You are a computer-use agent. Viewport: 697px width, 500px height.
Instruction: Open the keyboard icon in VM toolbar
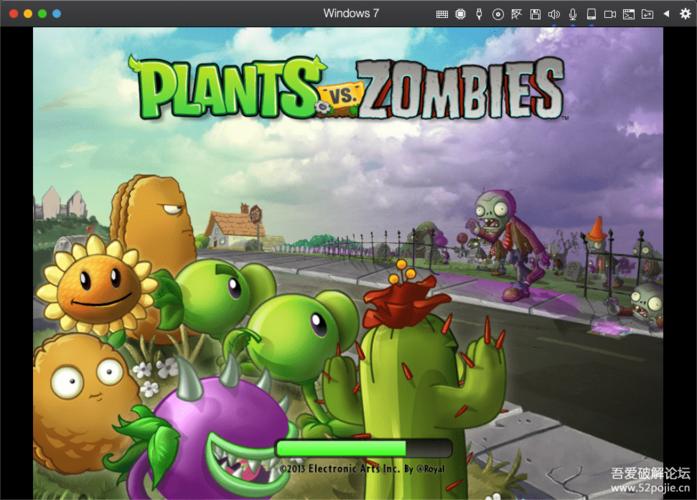(442, 14)
